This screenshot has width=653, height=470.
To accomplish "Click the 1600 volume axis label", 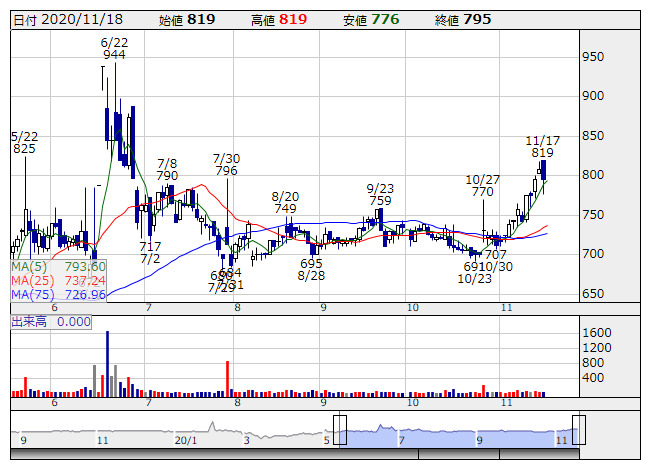I will [x=597, y=333].
